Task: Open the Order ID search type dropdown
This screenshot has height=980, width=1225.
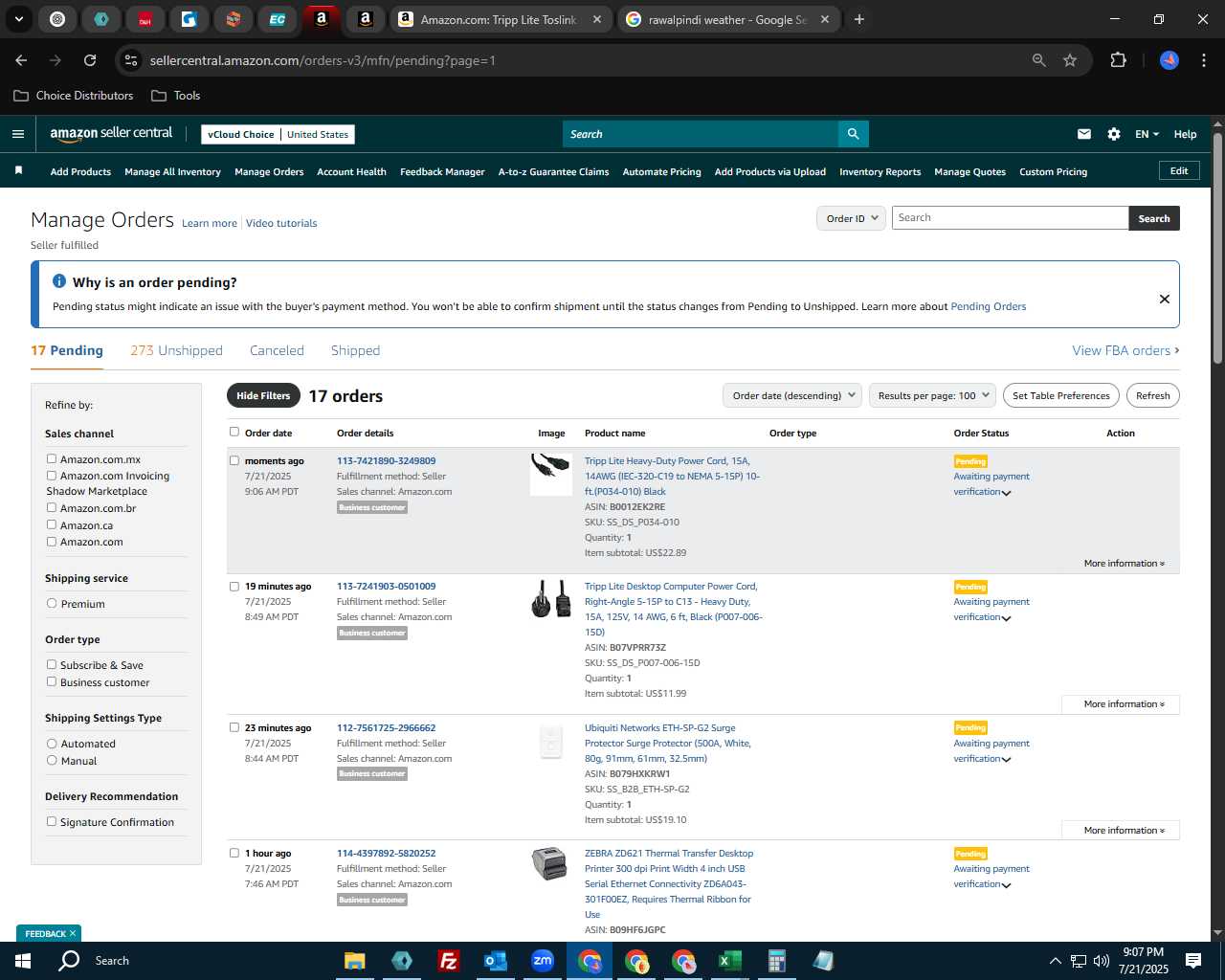Action: 851,218
